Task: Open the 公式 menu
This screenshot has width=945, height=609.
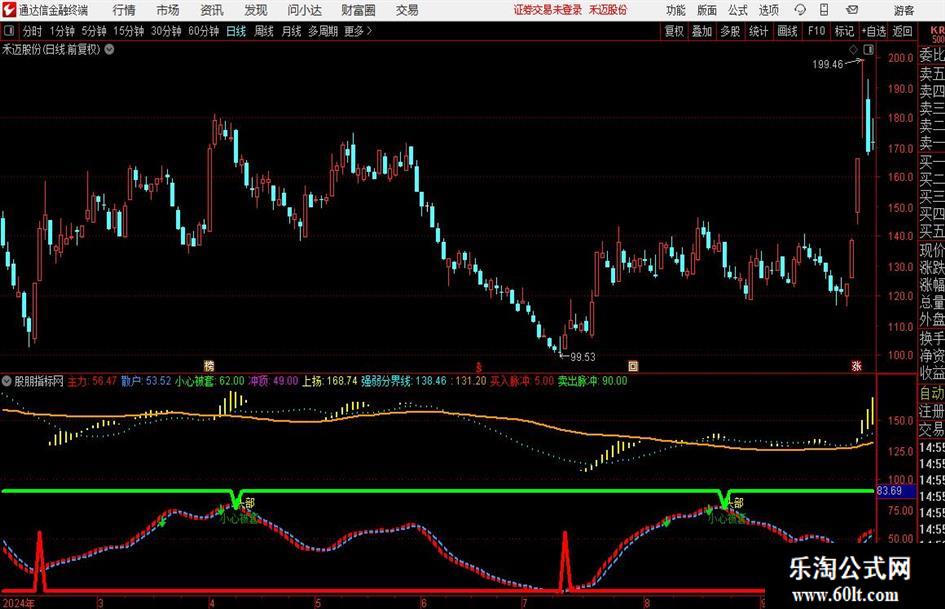Action: 737,10
